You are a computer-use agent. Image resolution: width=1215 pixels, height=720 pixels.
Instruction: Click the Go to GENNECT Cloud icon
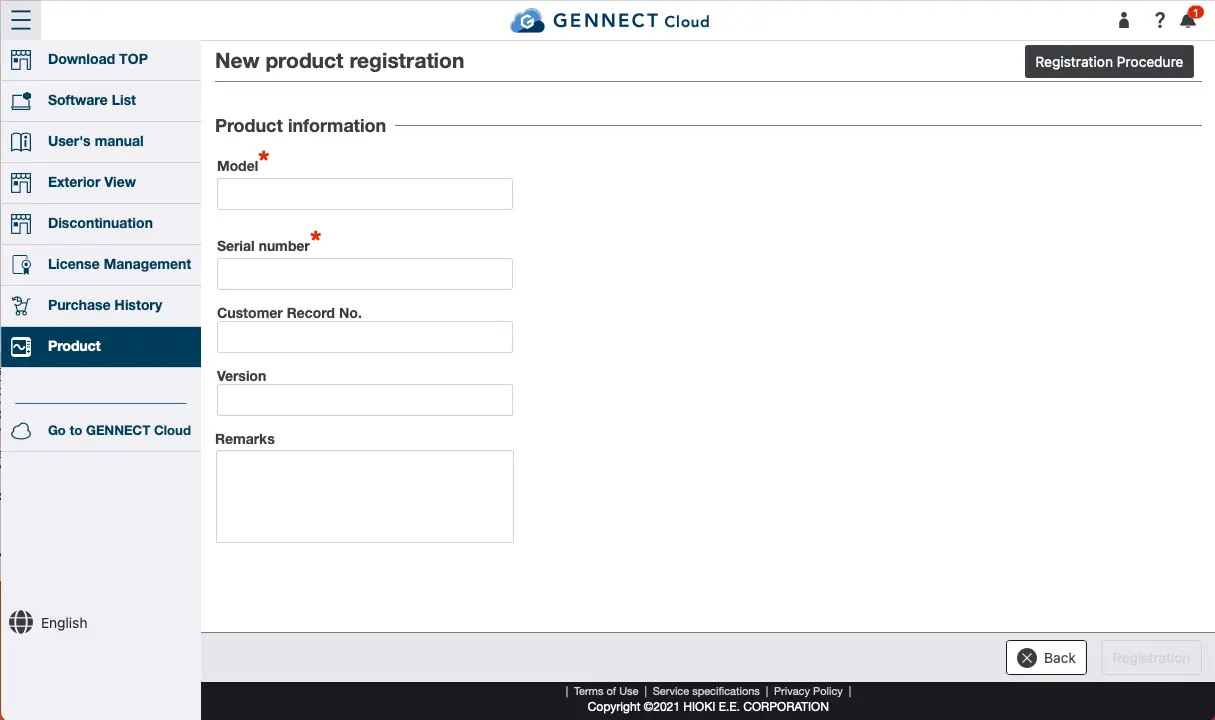(x=21, y=430)
